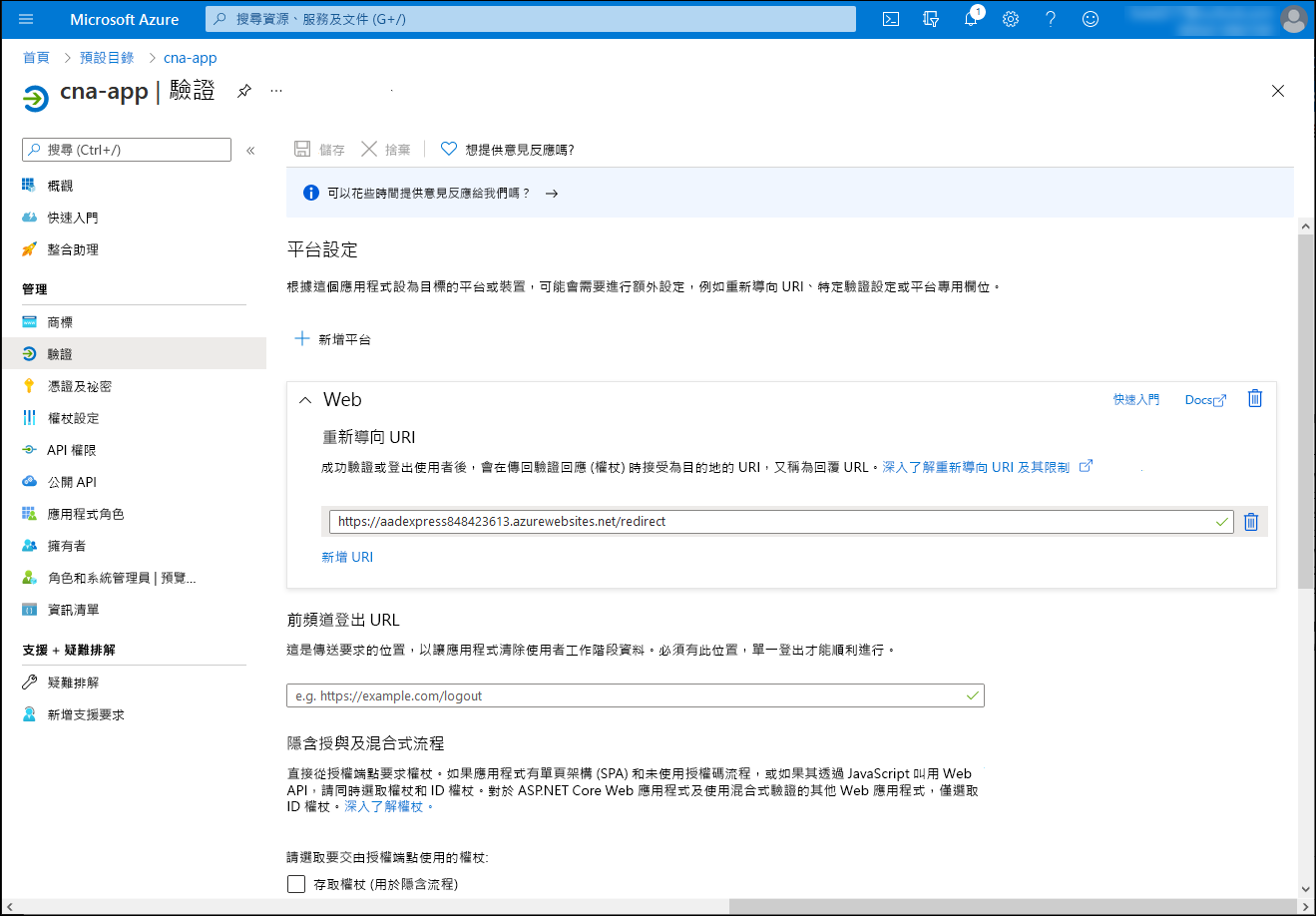Open the account avatar menu

(1293, 19)
